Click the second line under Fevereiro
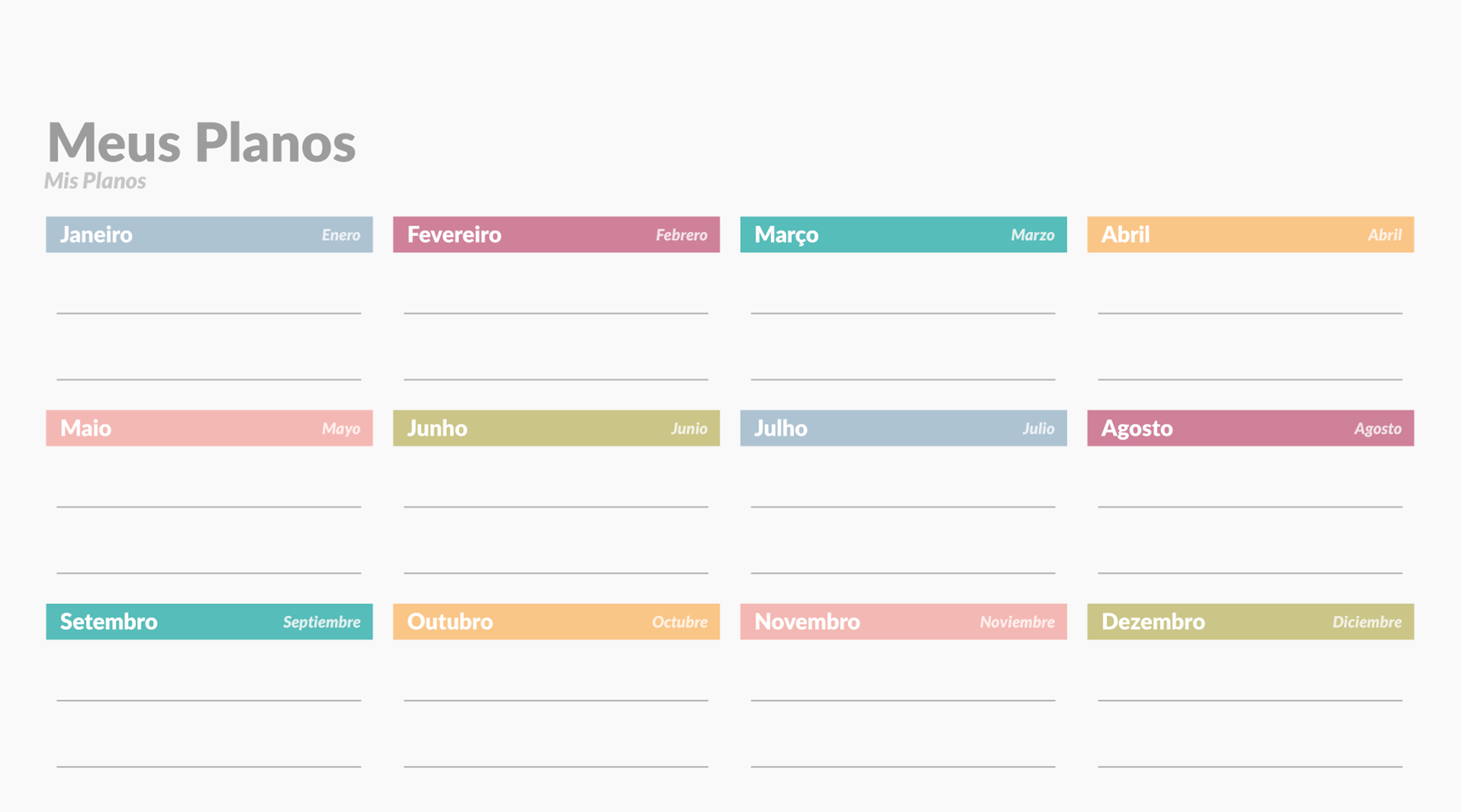This screenshot has width=1461, height=812. tap(555, 380)
